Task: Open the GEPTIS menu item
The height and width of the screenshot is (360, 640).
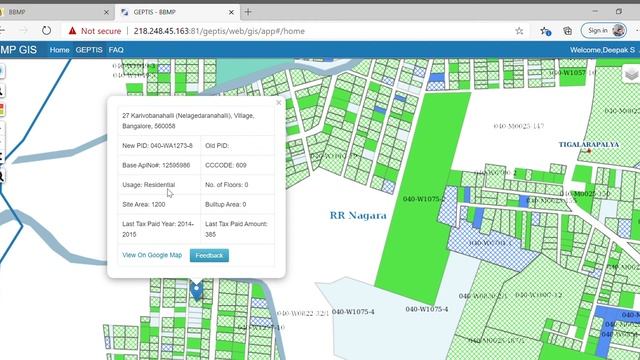Action: (x=89, y=50)
